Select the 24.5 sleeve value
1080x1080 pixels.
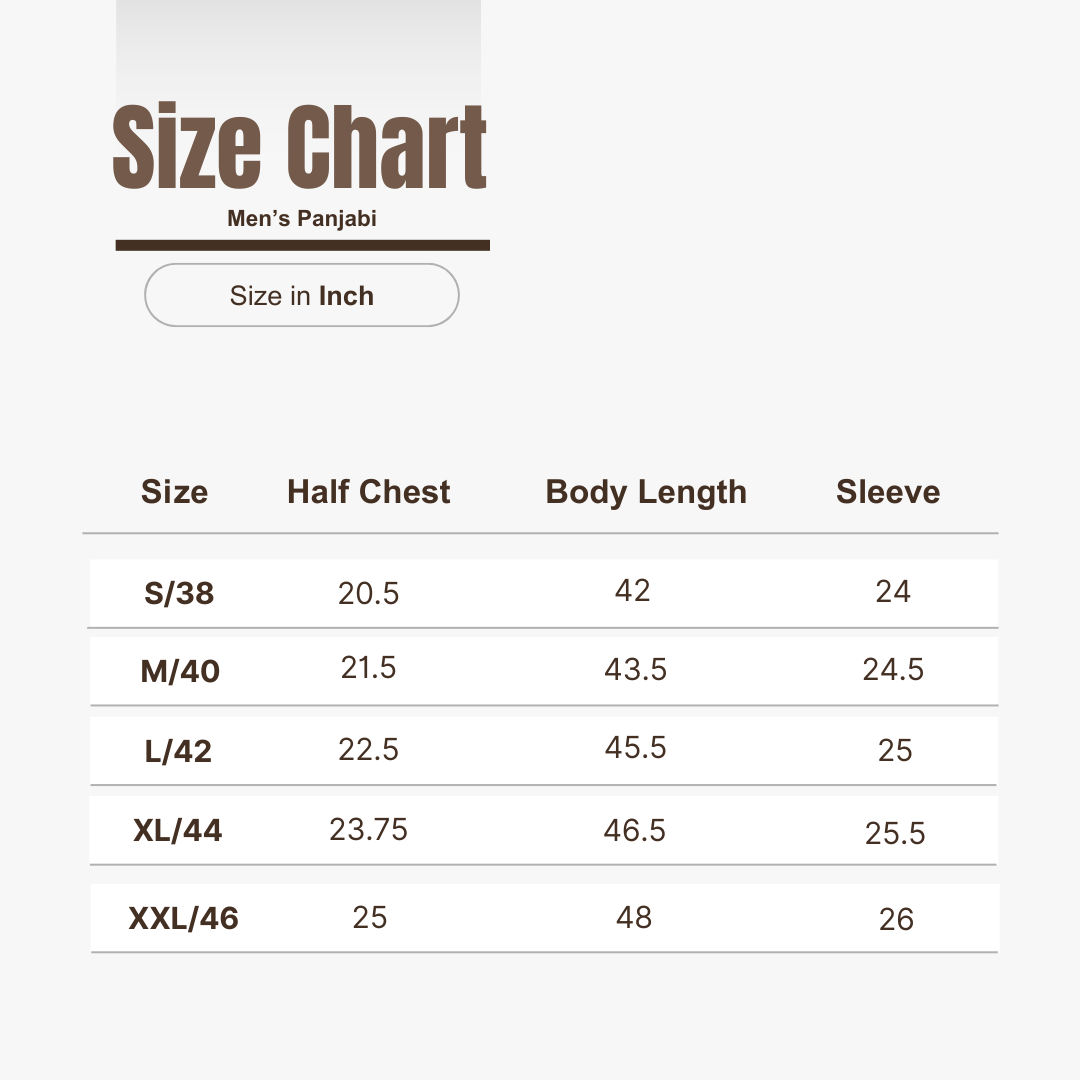pyautogui.click(x=894, y=670)
